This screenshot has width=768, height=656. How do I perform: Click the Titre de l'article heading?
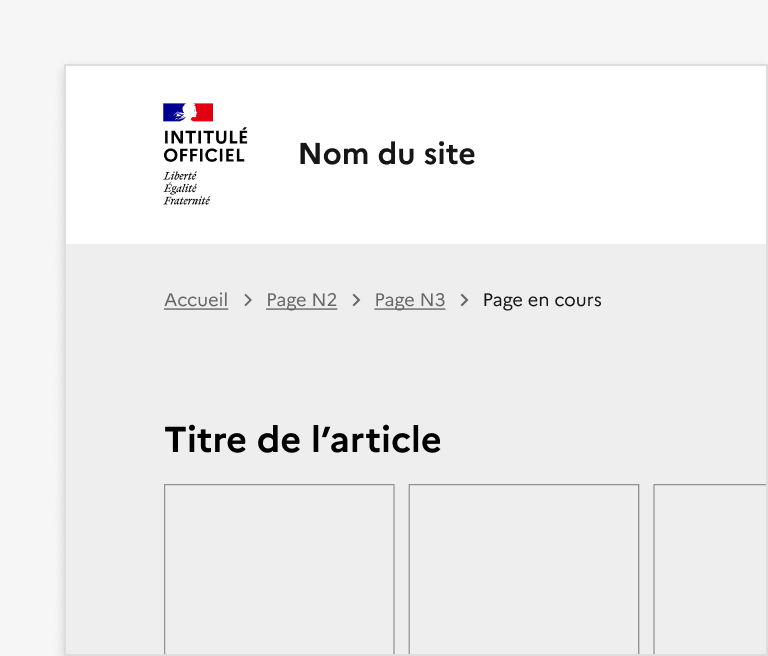[x=302, y=440]
